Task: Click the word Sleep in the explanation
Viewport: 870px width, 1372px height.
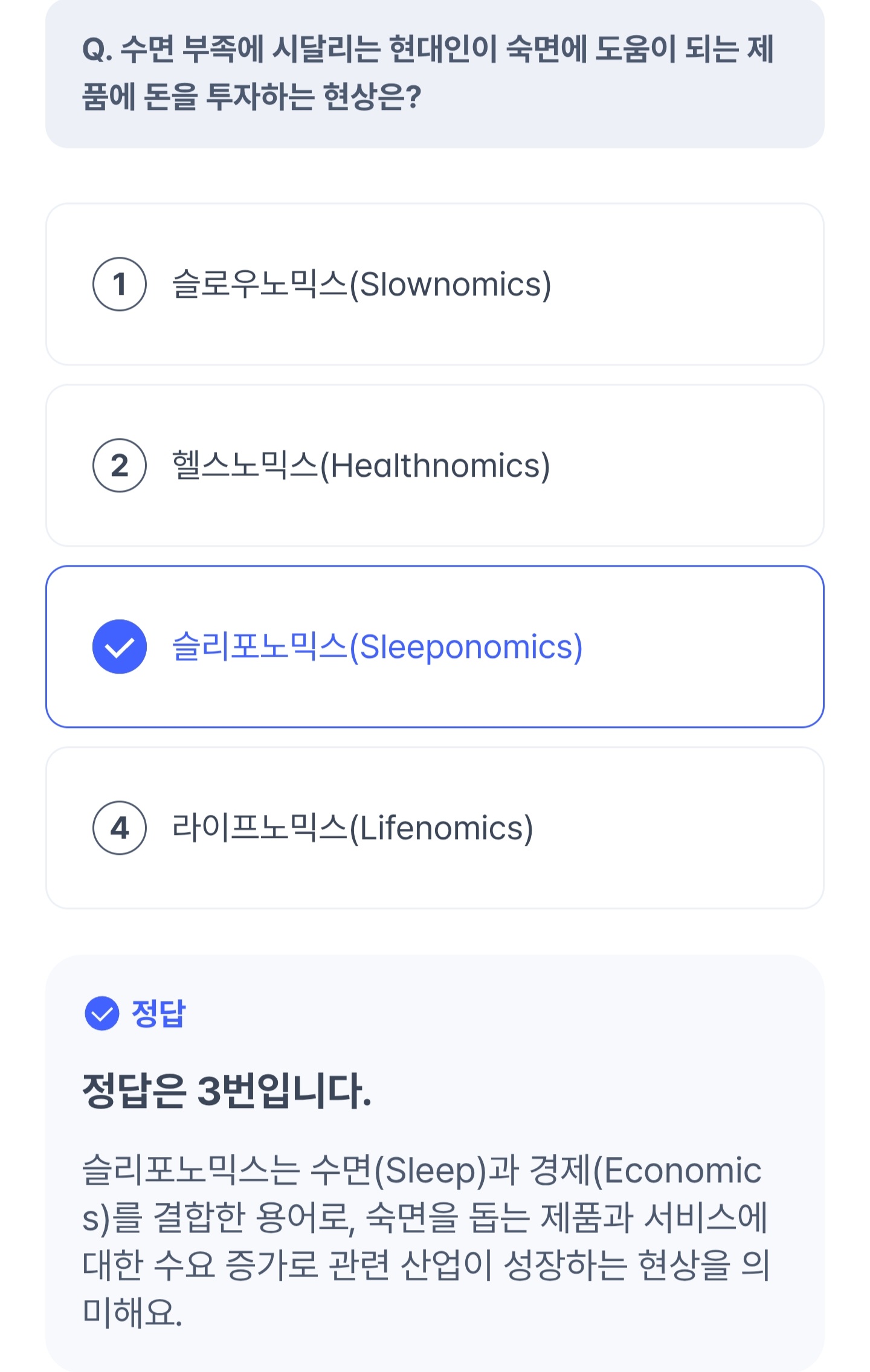Action: point(430,1170)
